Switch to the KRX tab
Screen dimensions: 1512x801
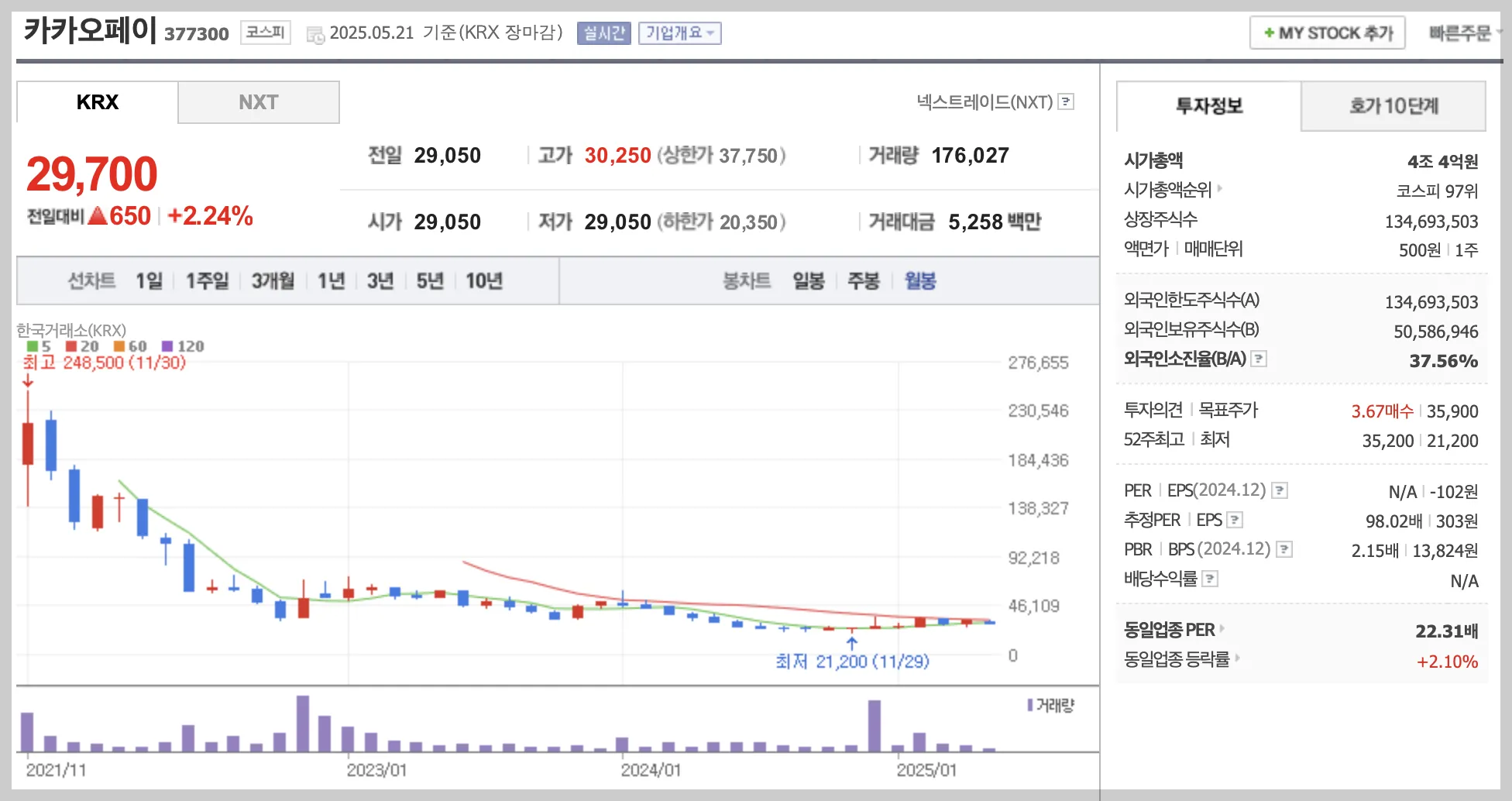98,102
